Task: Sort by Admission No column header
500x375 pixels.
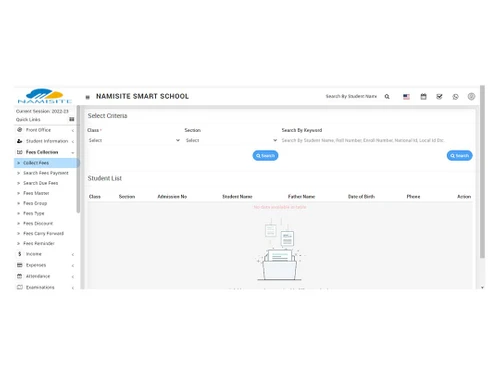Action: point(172,197)
